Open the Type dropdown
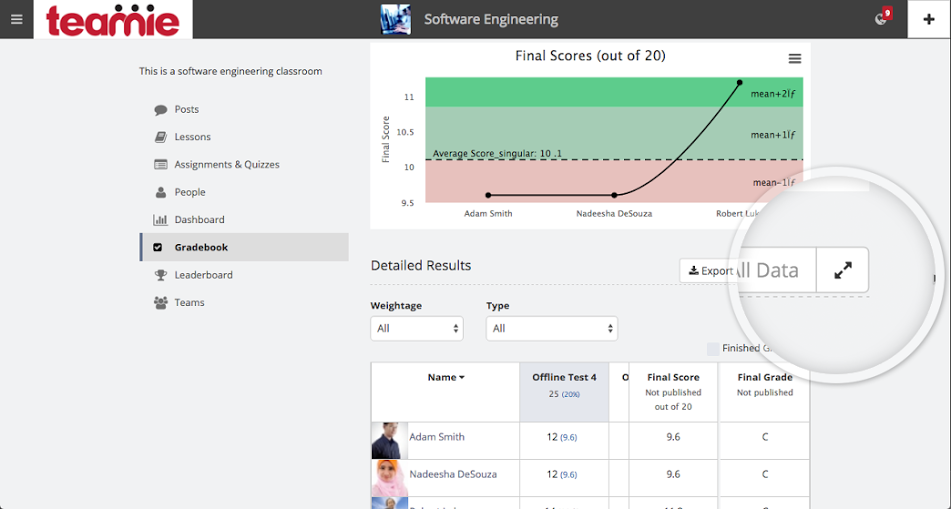The width and height of the screenshot is (951, 509). [x=551, y=328]
